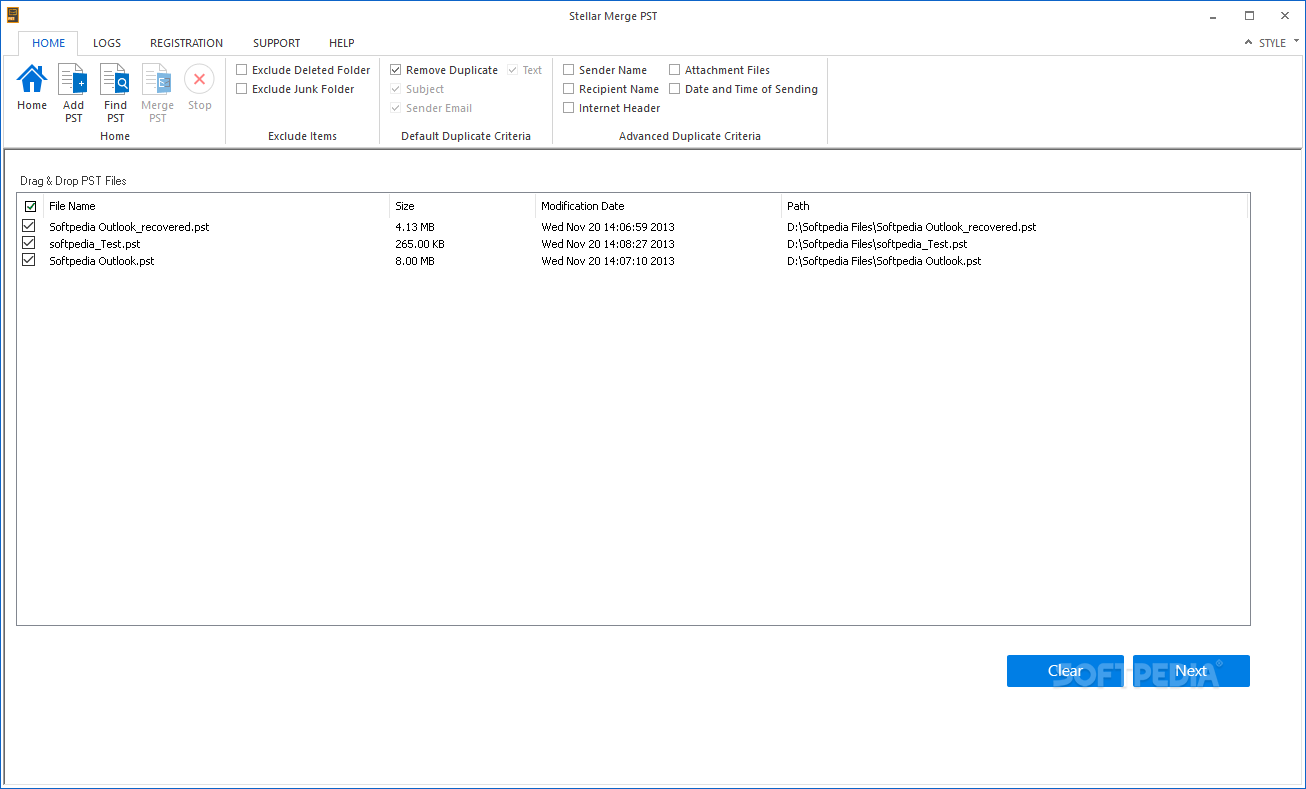This screenshot has height=789, width=1306.
Task: Enable Exclude Deleted Folder option
Action: (242, 70)
